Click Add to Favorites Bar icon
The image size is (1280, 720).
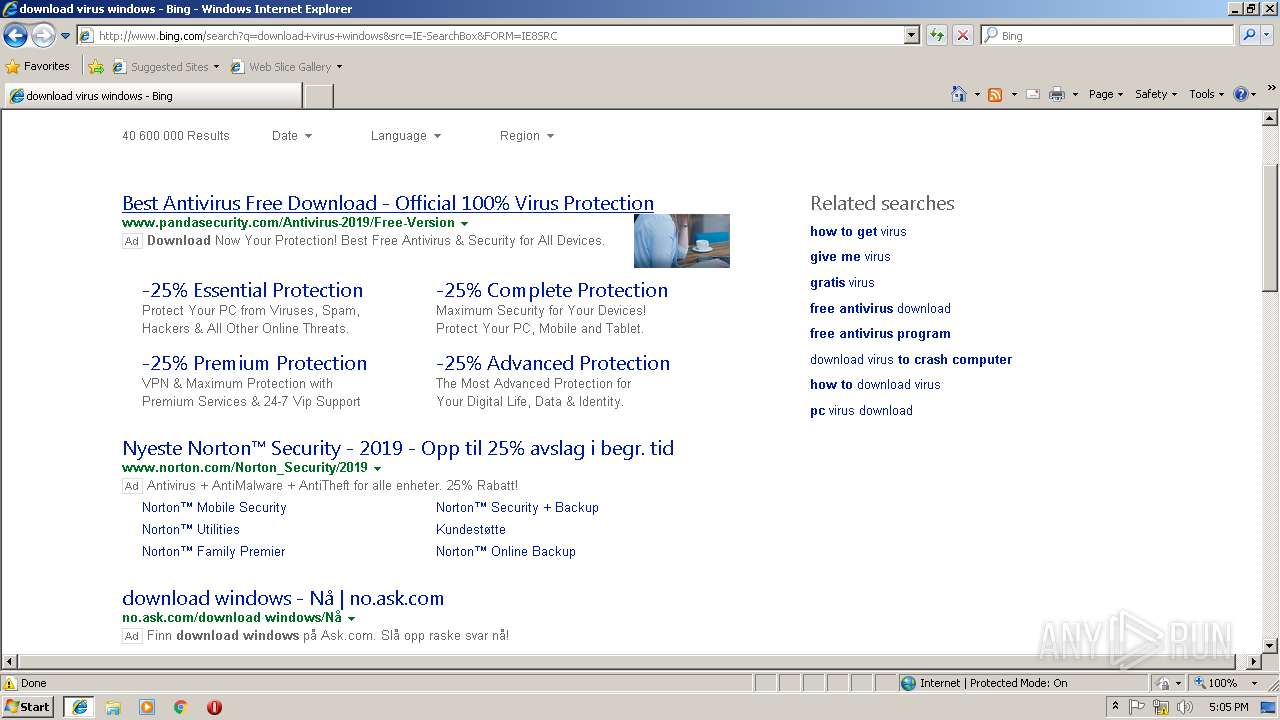click(x=96, y=67)
